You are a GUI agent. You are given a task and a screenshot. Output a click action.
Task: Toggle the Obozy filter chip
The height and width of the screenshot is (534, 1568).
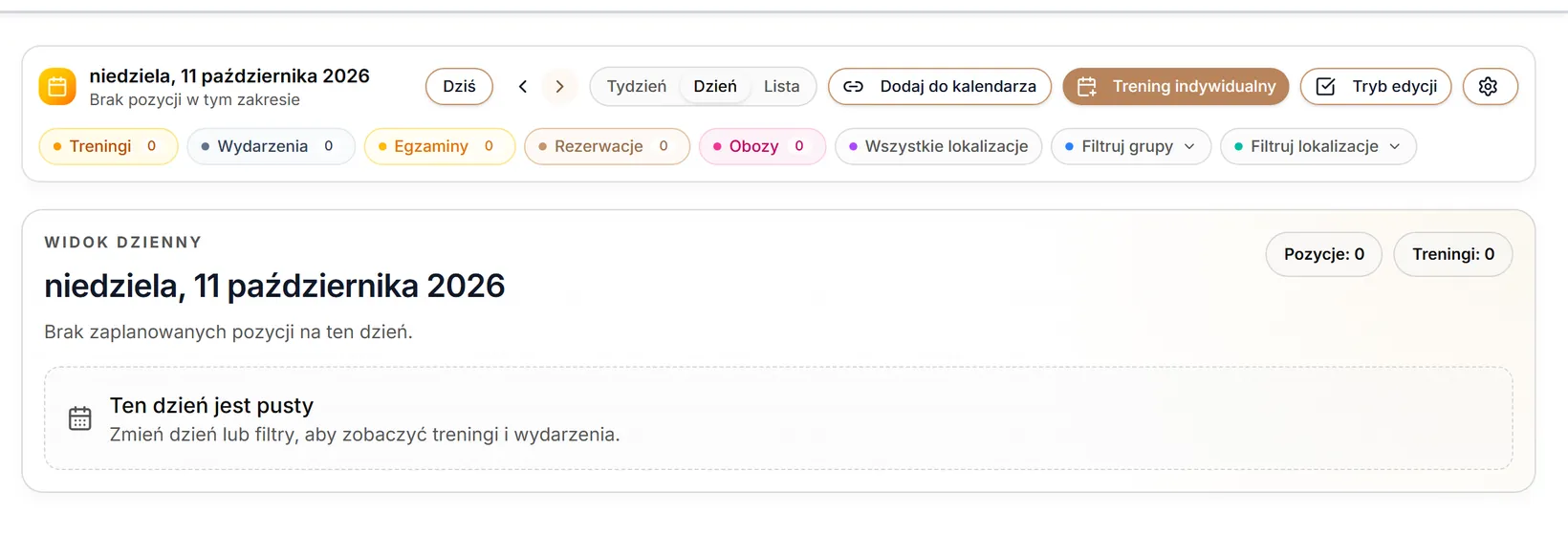click(x=762, y=146)
